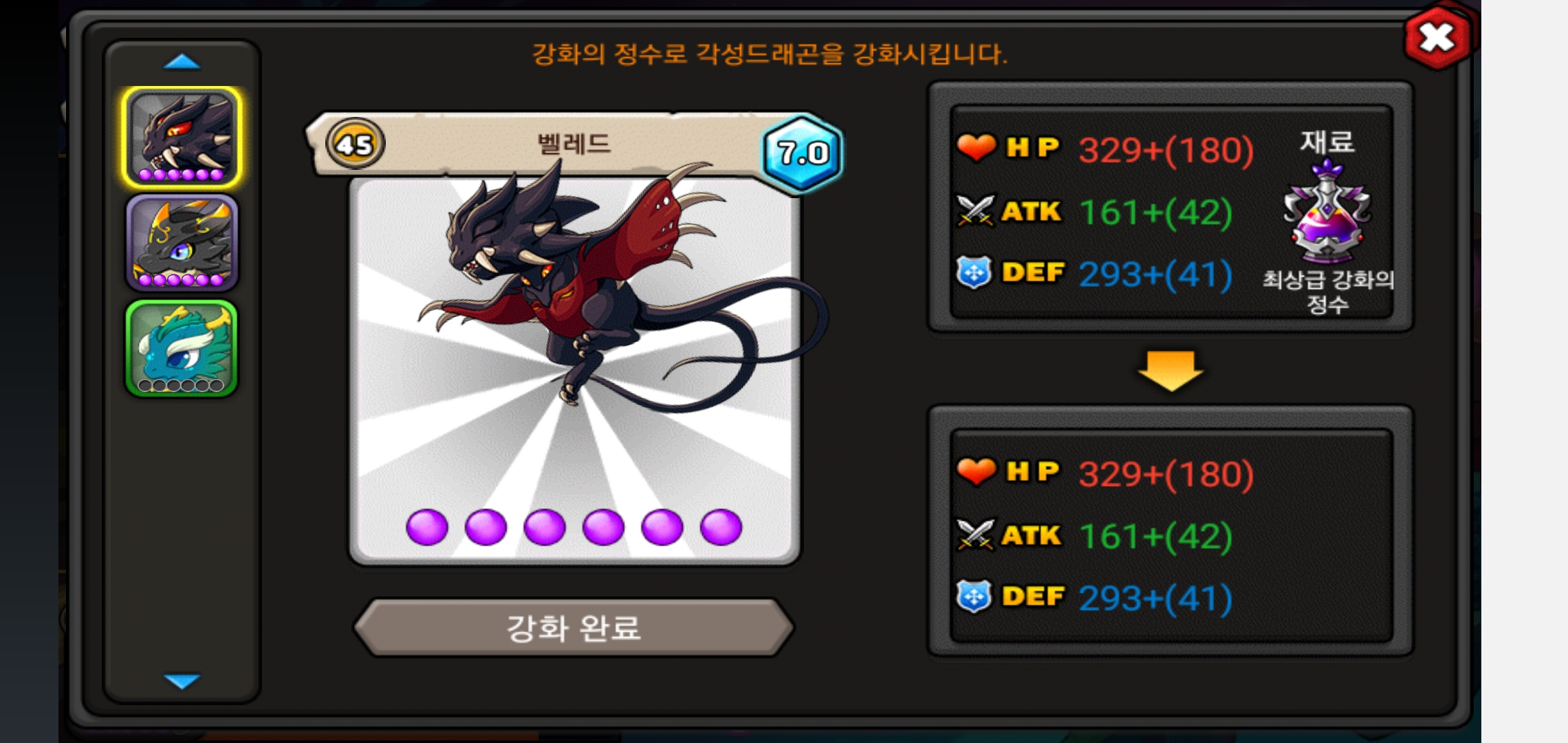The height and width of the screenshot is (743, 1568).
Task: Show more dragons with blue down arrow
Action: (182, 680)
